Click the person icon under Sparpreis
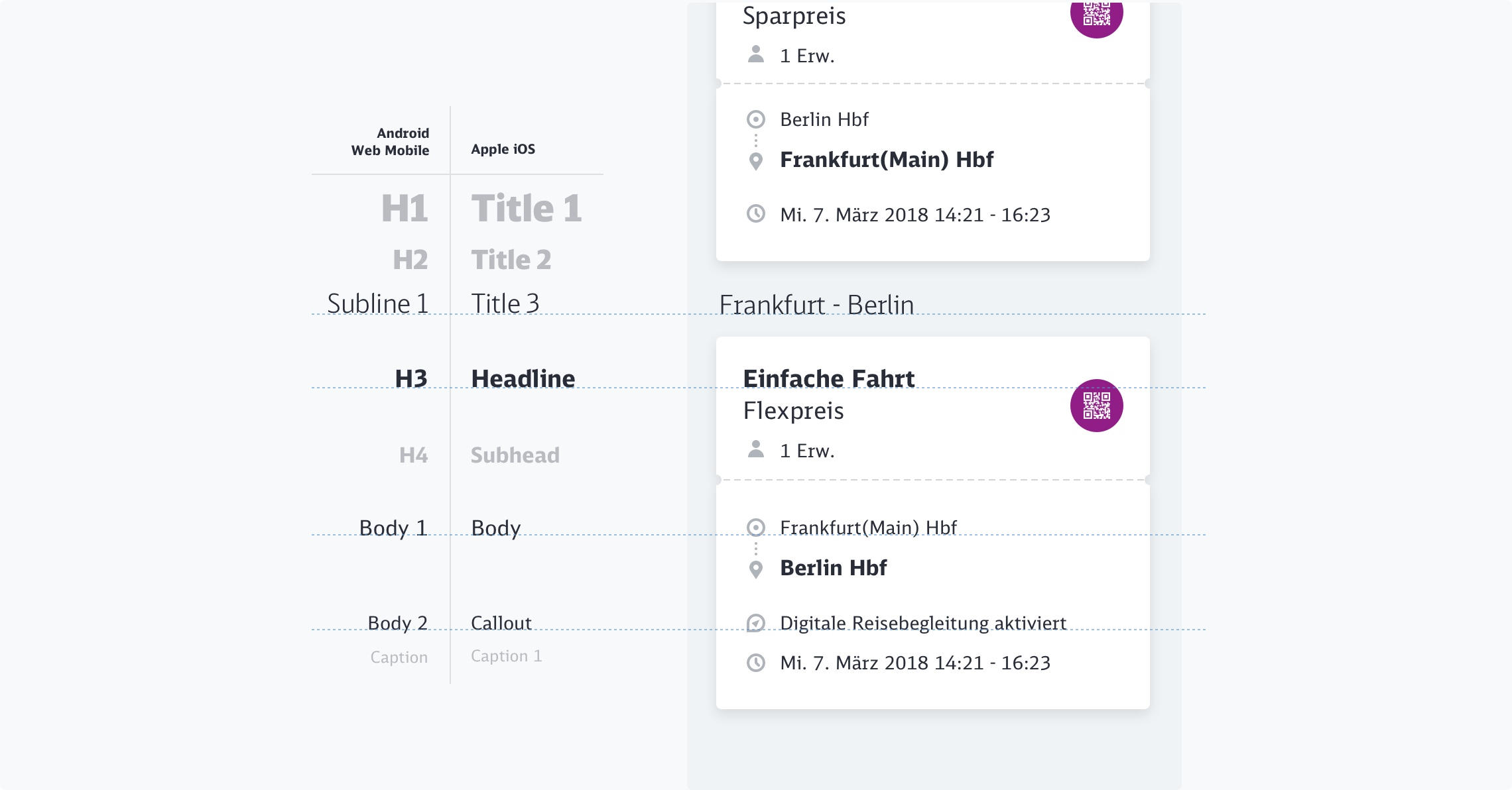The image size is (1512, 790). (x=755, y=54)
